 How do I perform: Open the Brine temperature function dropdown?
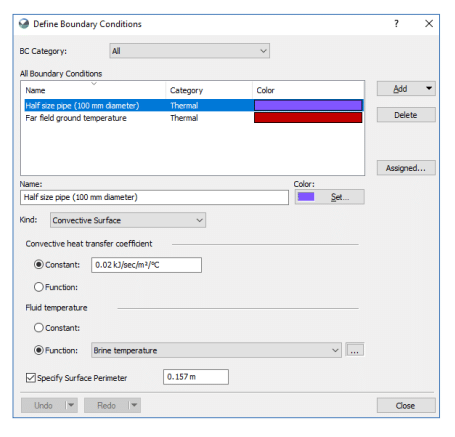point(216,350)
